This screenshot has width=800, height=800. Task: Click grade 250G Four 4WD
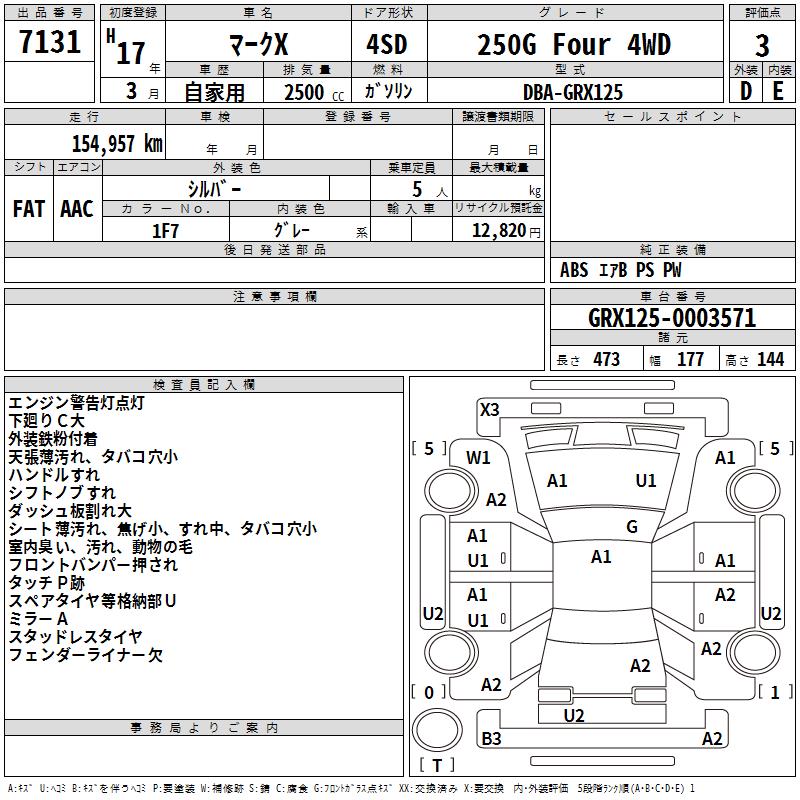(x=574, y=44)
